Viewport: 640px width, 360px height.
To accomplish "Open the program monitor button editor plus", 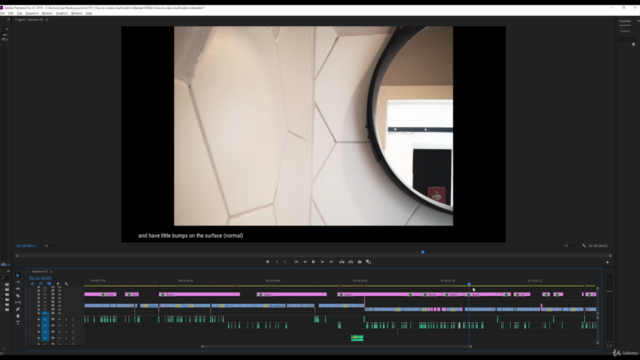I will pyautogui.click(x=607, y=262).
